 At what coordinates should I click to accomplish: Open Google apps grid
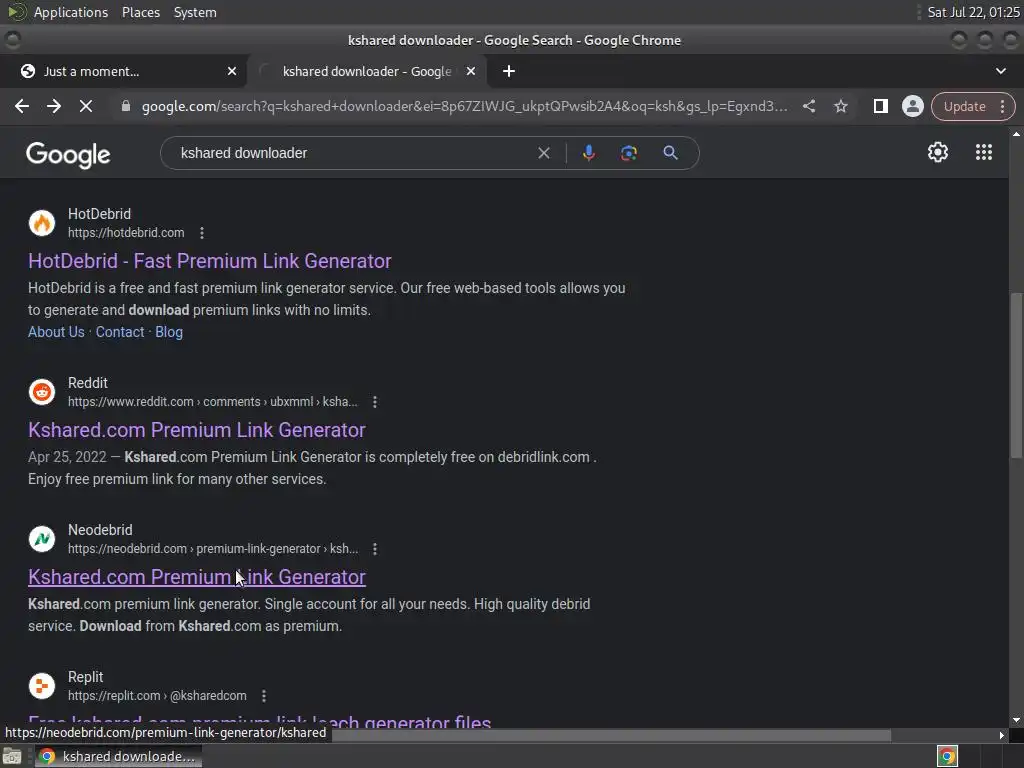point(984,152)
